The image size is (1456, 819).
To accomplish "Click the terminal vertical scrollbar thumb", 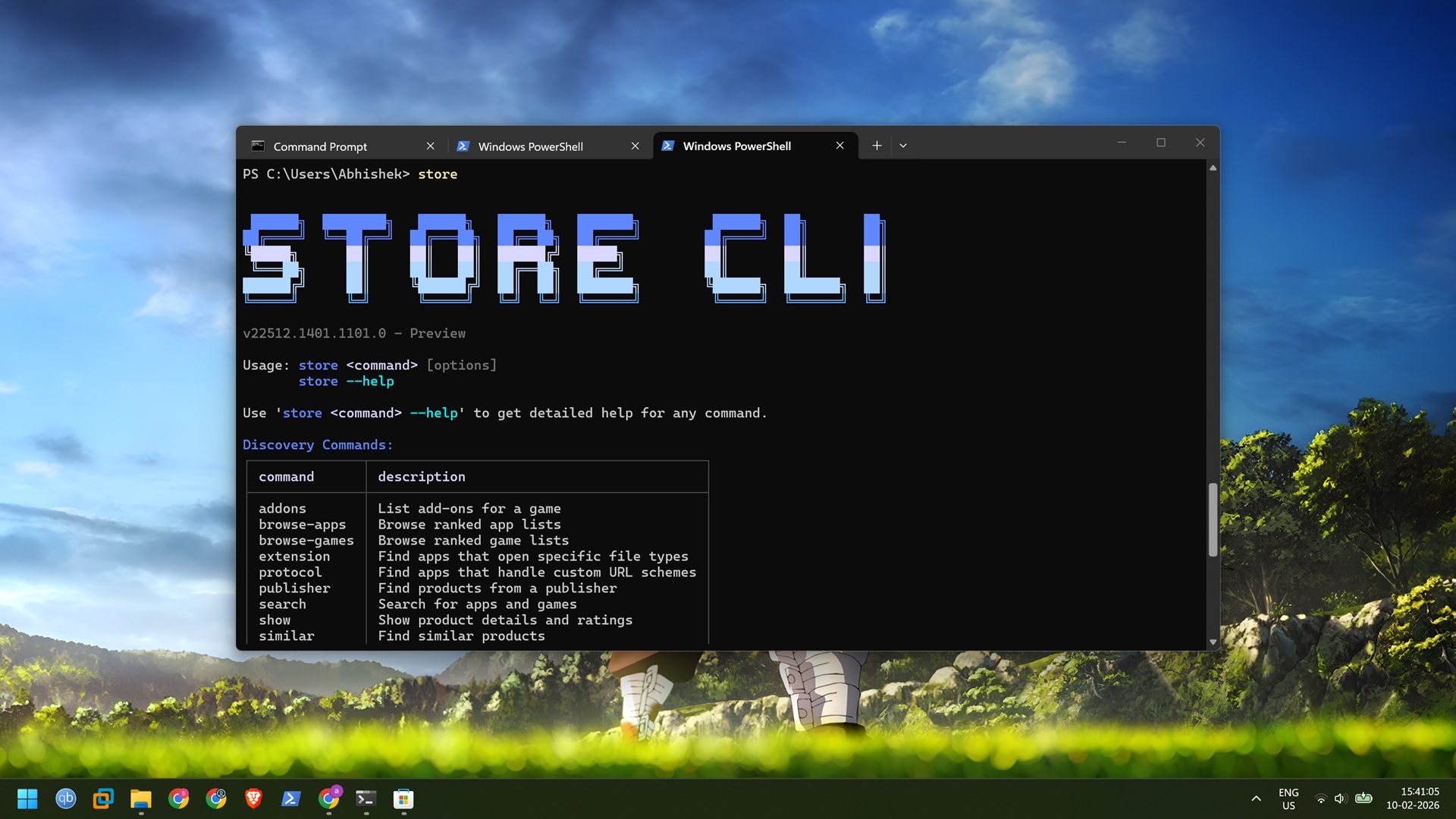I will click(1213, 519).
